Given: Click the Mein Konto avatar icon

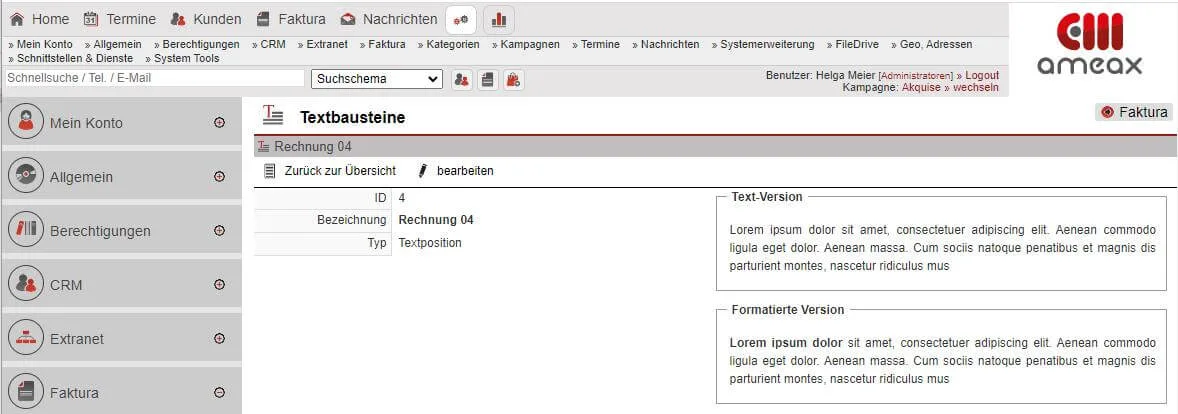Looking at the screenshot, I should click(x=25, y=123).
